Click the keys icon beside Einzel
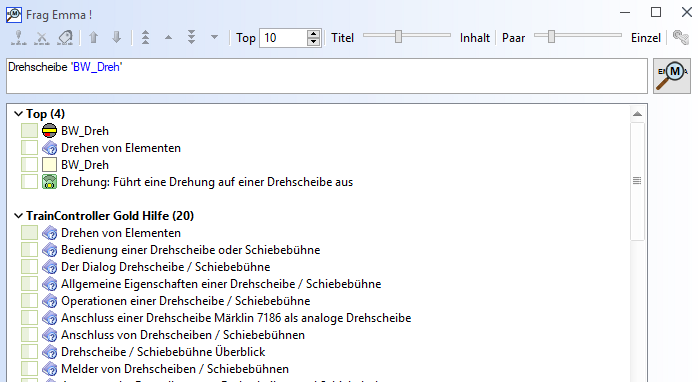698x382 pixels. [681, 38]
